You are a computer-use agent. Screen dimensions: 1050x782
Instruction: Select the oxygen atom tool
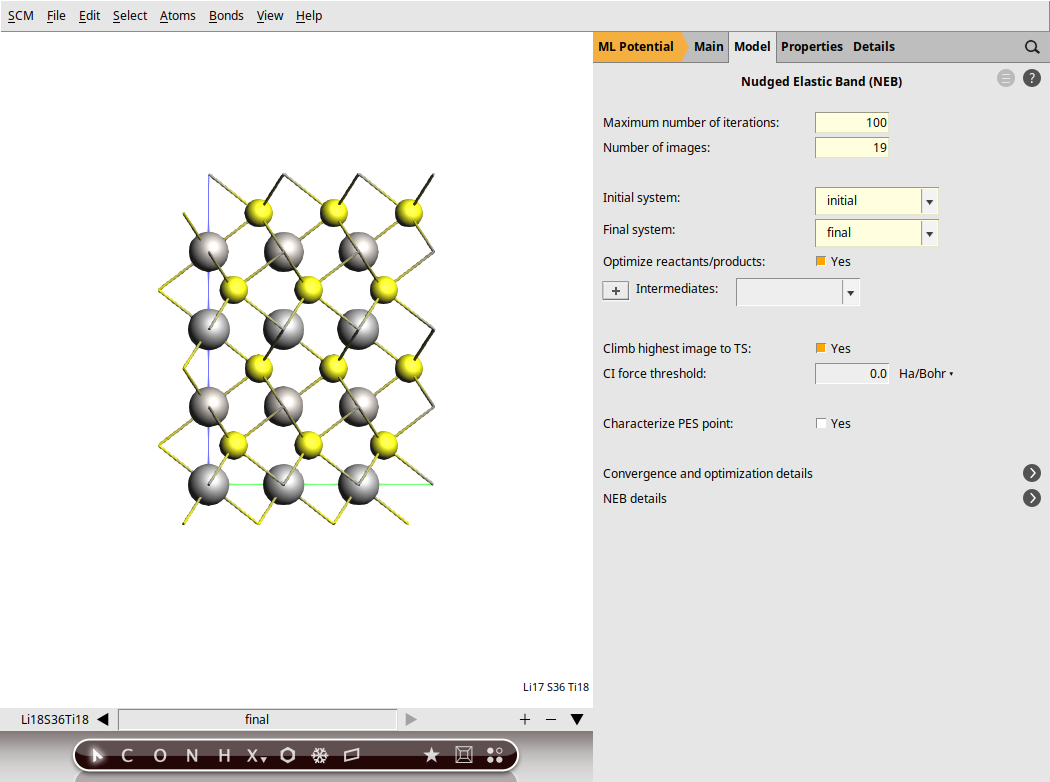coord(159,755)
